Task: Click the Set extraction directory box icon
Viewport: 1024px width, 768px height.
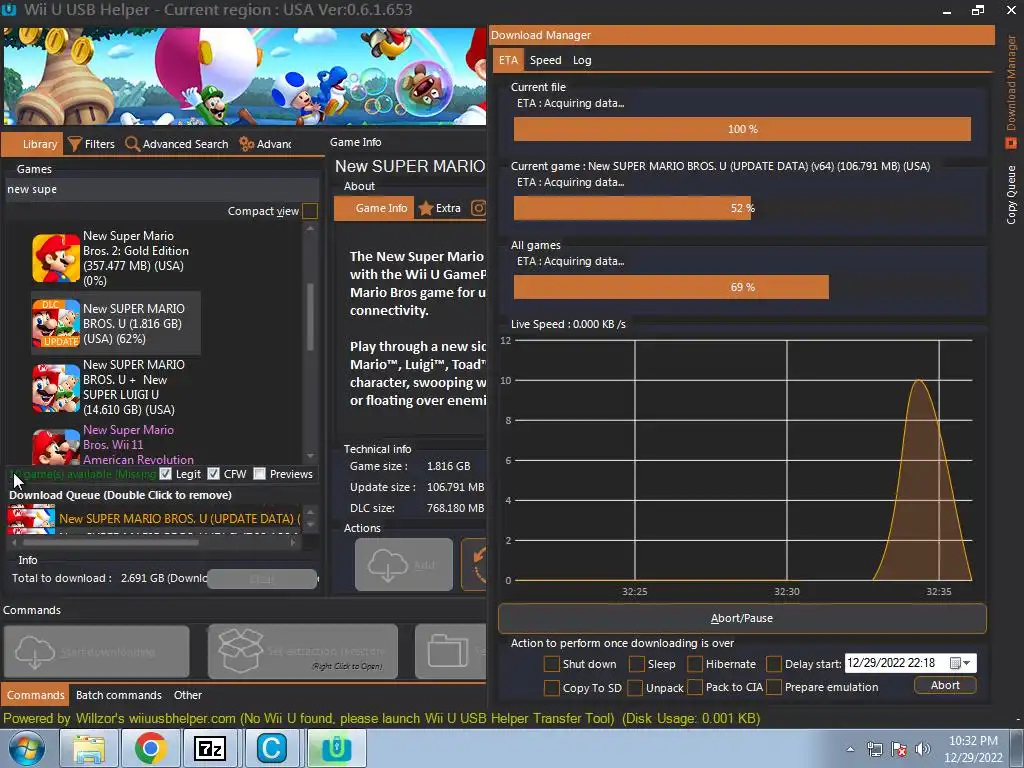Action: 240,651
